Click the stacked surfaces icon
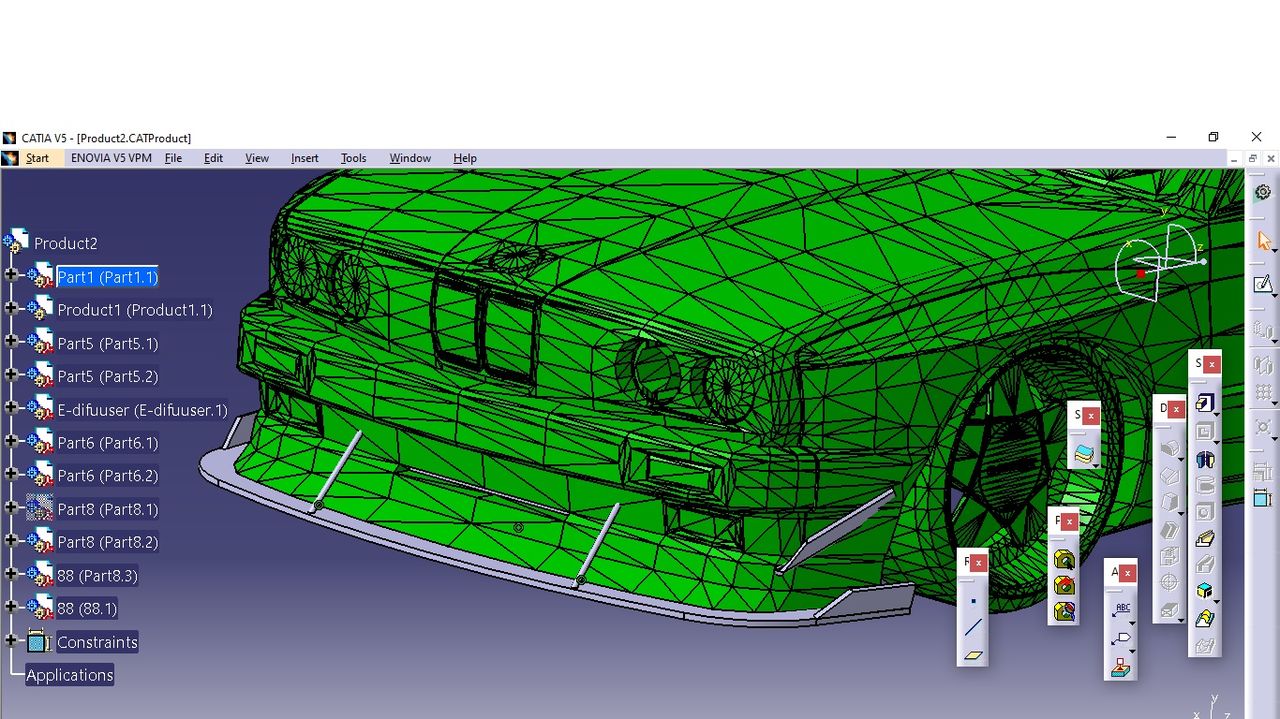1280x719 pixels. click(x=1084, y=454)
